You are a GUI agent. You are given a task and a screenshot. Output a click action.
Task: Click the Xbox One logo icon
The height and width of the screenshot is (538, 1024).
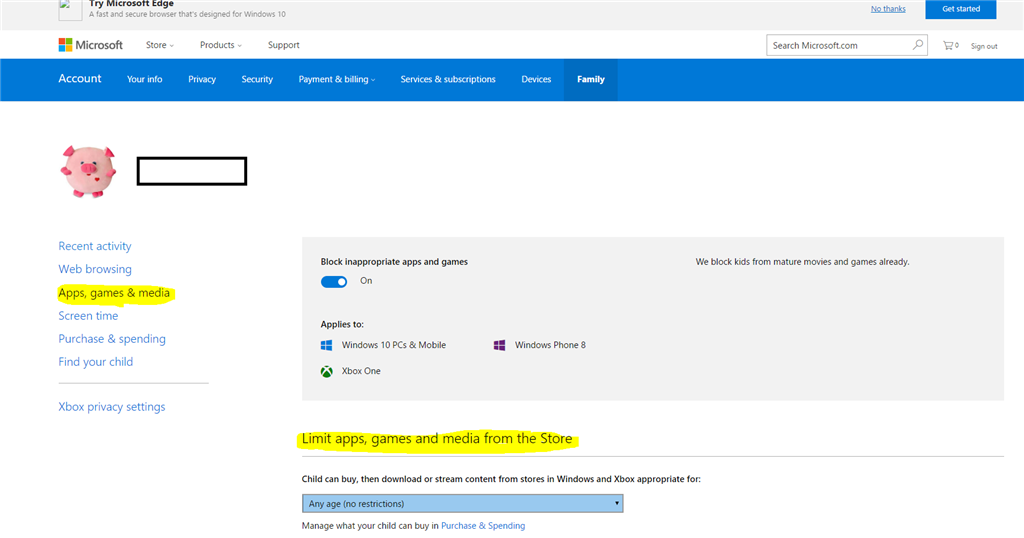tap(326, 371)
